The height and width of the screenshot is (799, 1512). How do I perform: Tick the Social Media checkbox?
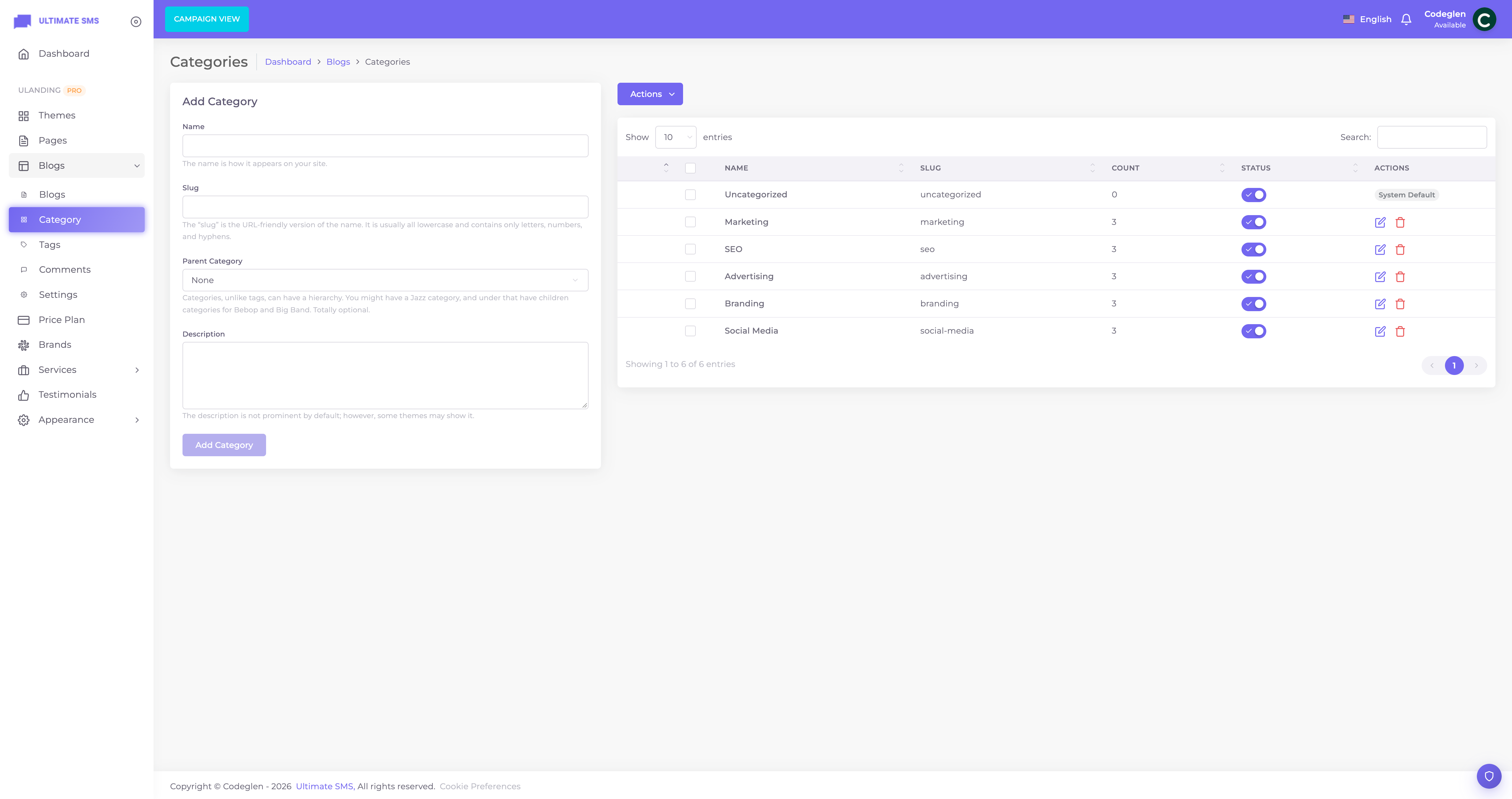(x=690, y=331)
